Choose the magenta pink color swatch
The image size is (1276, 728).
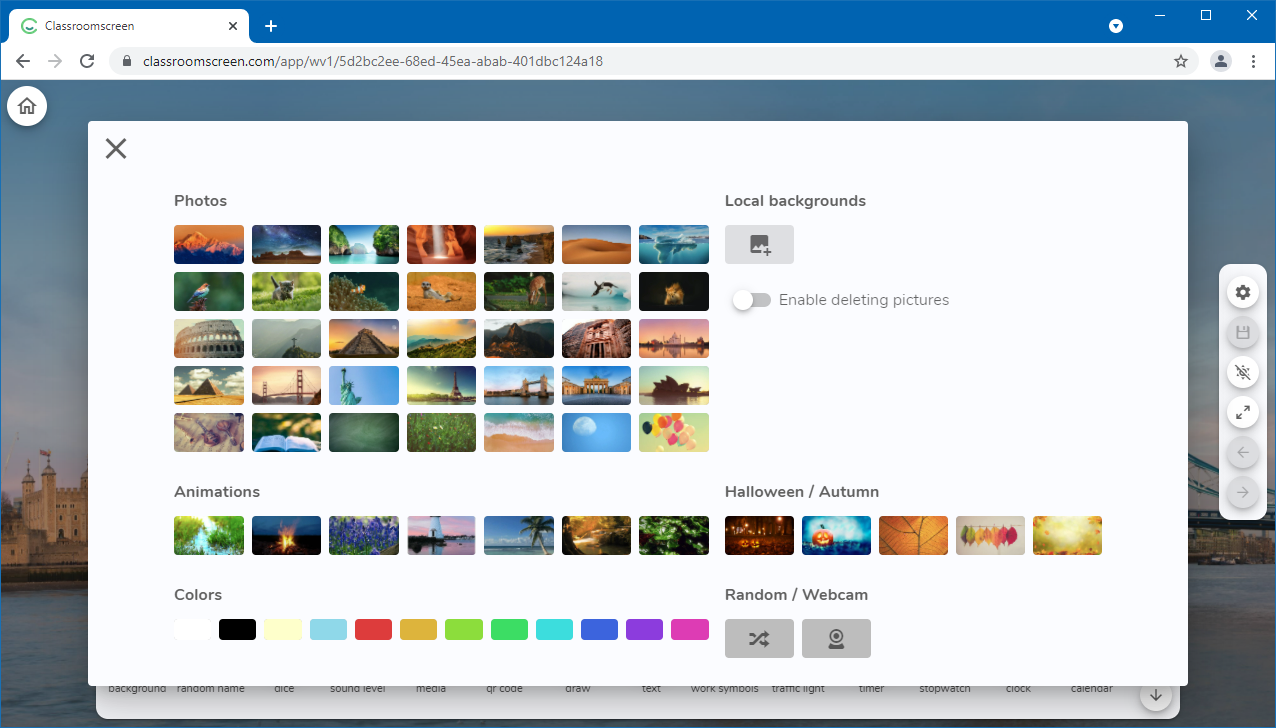tap(690, 630)
